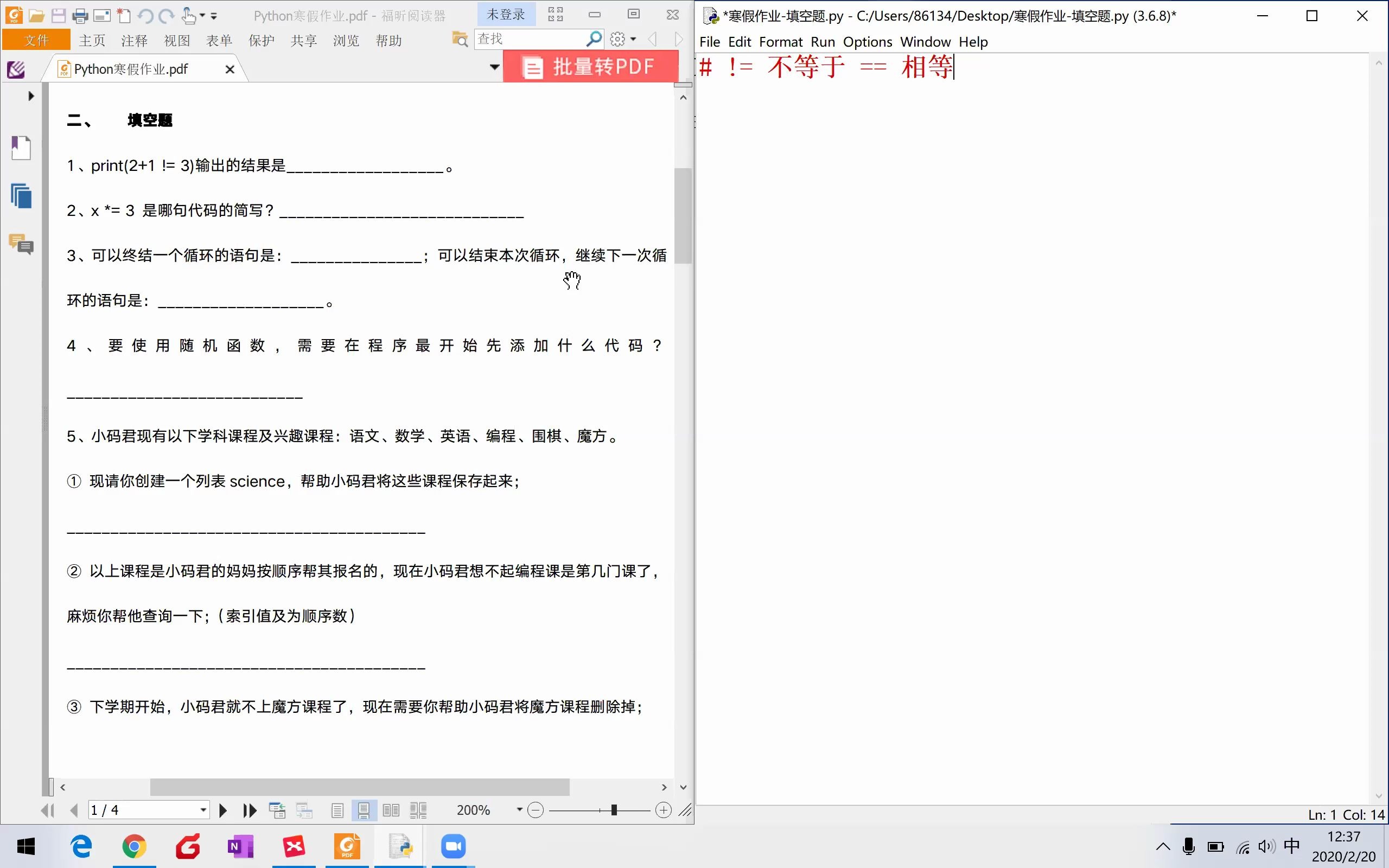
Task: Toggle single page view mode
Action: coord(337,809)
